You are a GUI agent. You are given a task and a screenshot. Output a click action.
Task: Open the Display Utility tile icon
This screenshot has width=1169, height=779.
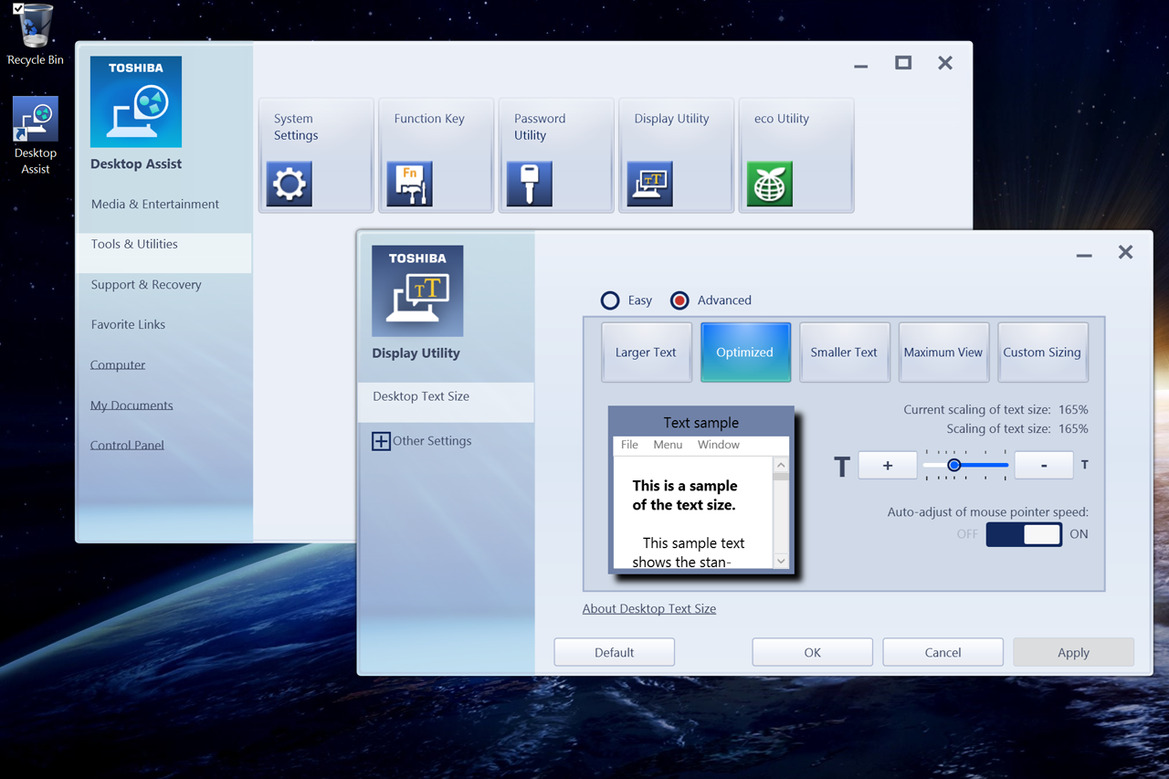pos(649,183)
